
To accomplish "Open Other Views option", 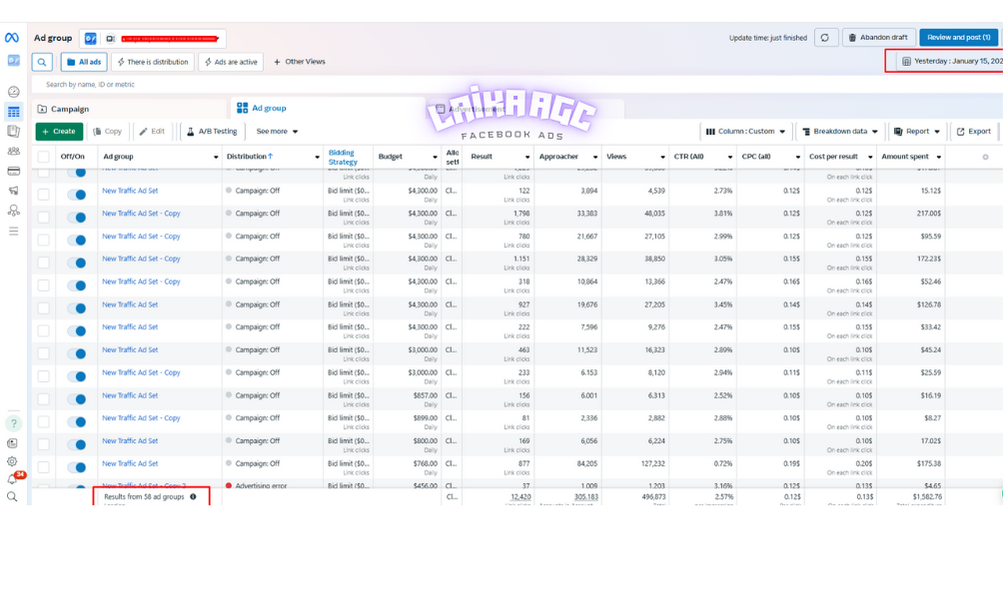I will tap(300, 62).
